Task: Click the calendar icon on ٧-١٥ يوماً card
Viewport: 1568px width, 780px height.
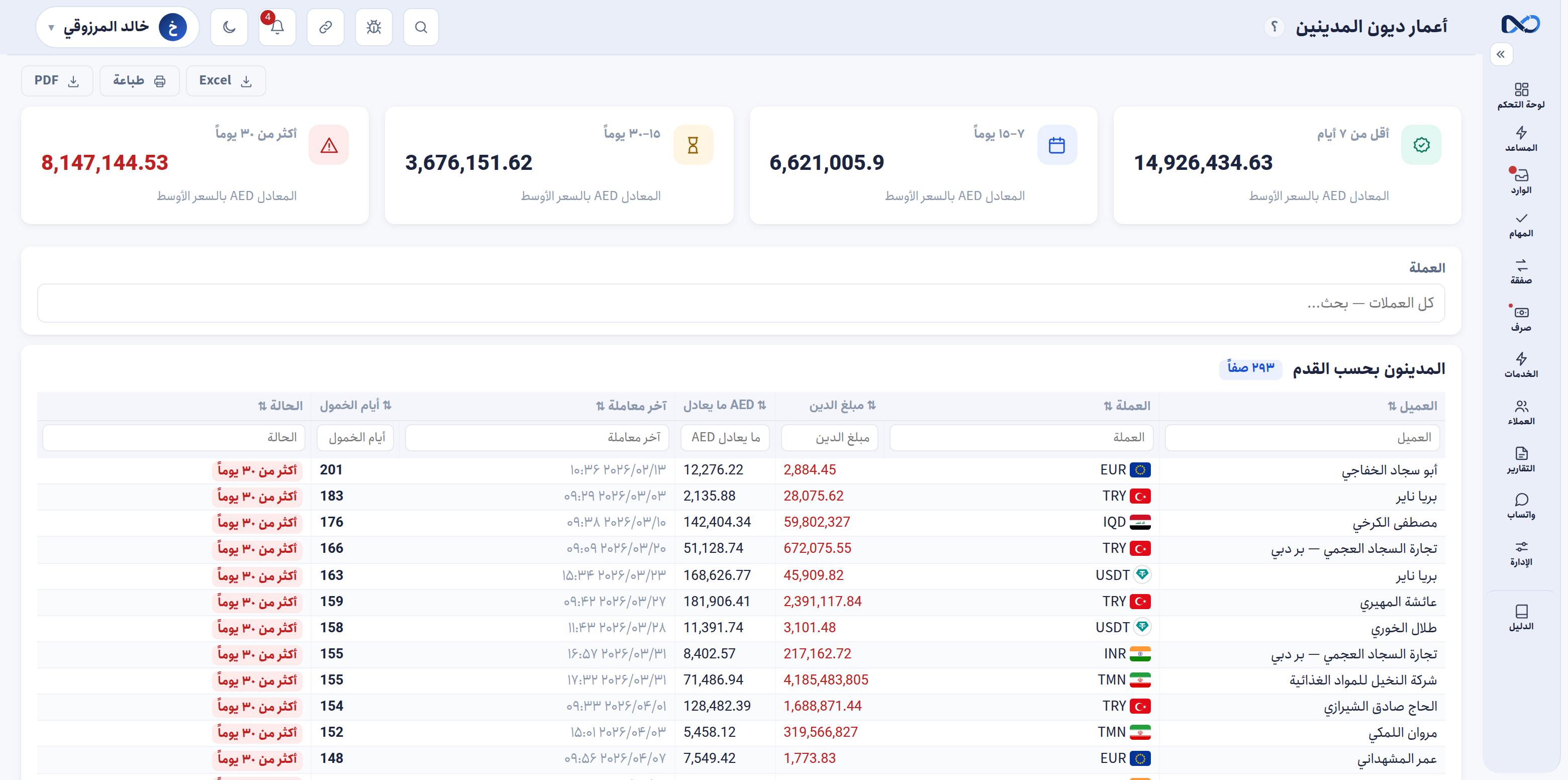Action: pos(1057,145)
